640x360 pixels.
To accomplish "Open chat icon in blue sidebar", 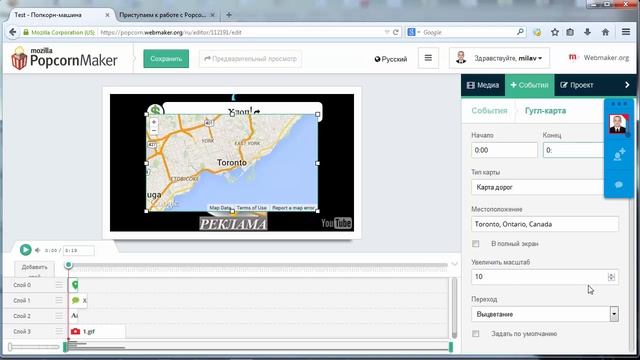I will [x=619, y=185].
